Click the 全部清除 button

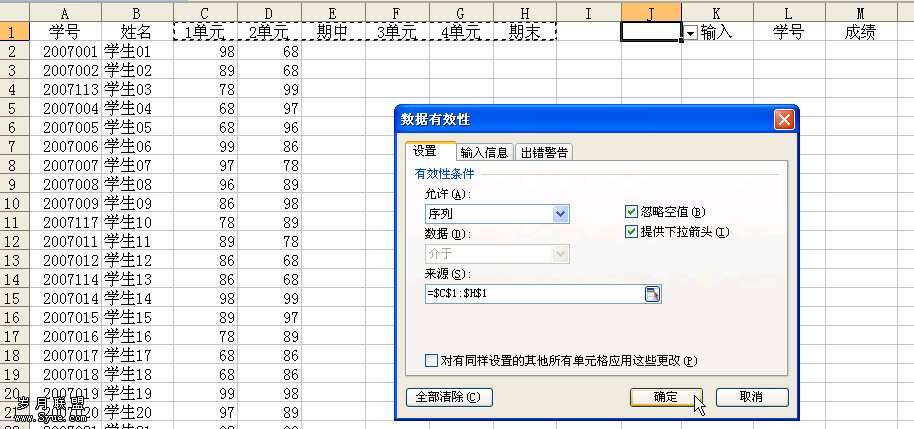[449, 398]
